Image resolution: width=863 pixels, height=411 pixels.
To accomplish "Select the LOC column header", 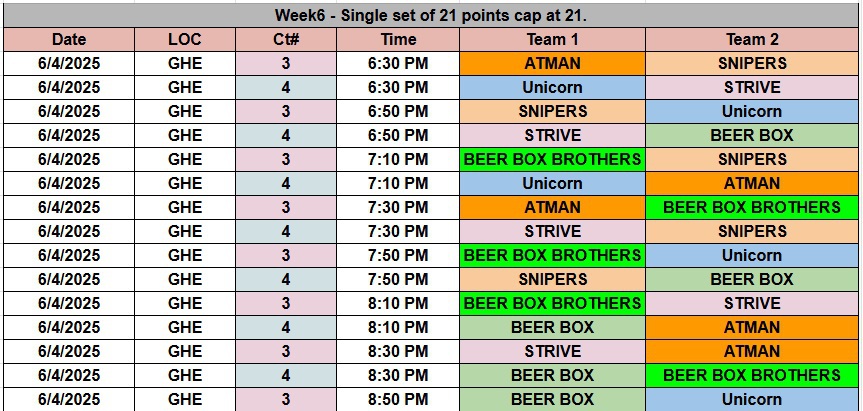I will click(185, 39).
